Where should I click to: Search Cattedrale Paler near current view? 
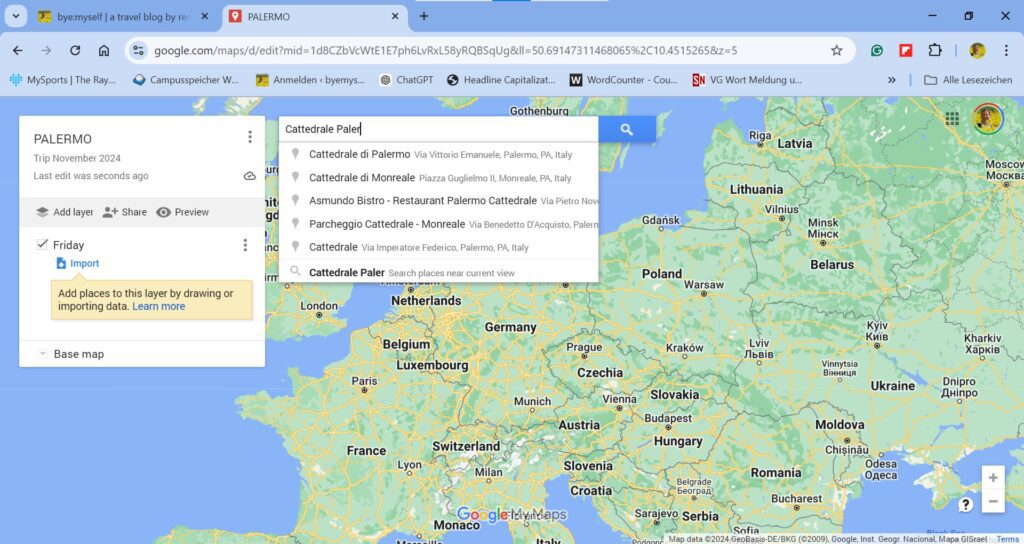[x=438, y=272]
